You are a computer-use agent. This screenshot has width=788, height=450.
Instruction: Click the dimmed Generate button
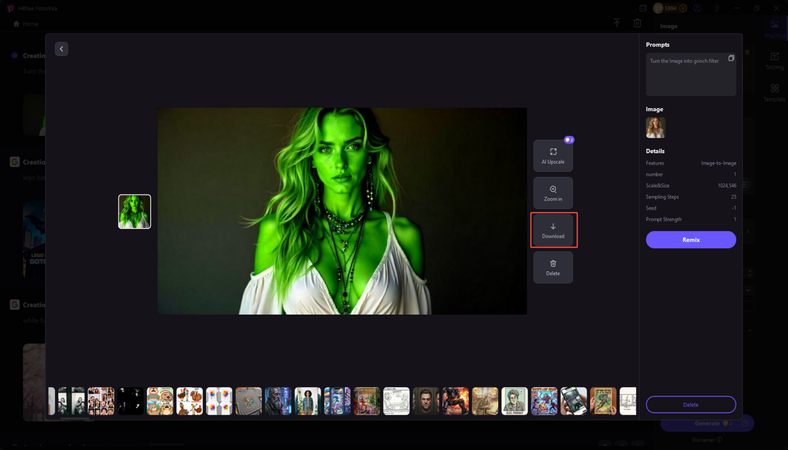[x=708, y=423]
